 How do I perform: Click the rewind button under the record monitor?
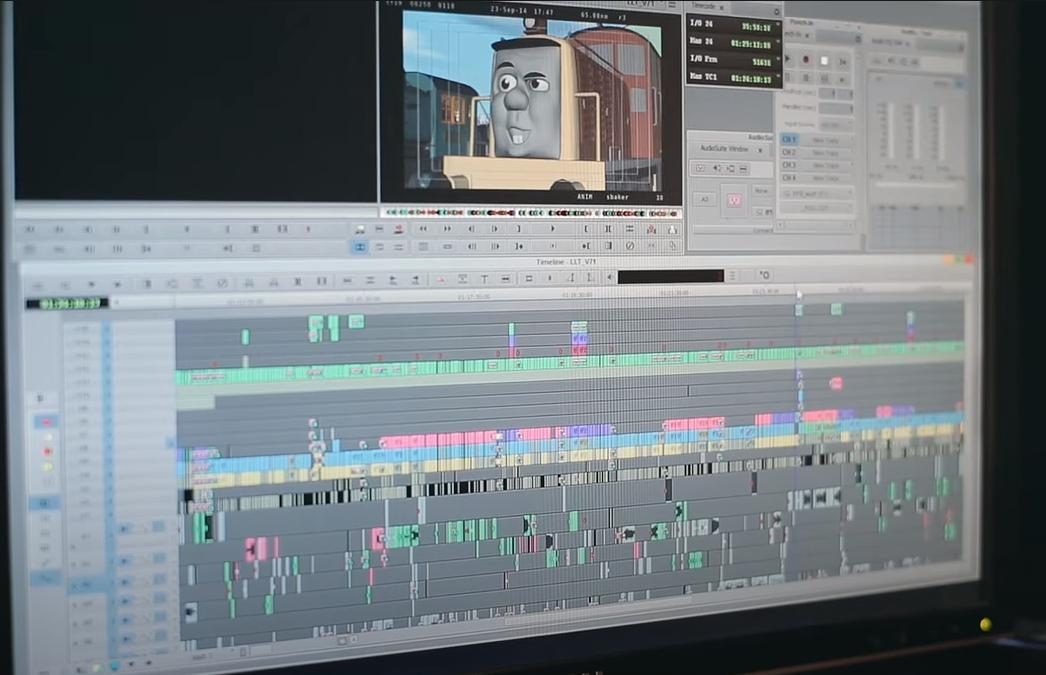pyautogui.click(x=423, y=229)
